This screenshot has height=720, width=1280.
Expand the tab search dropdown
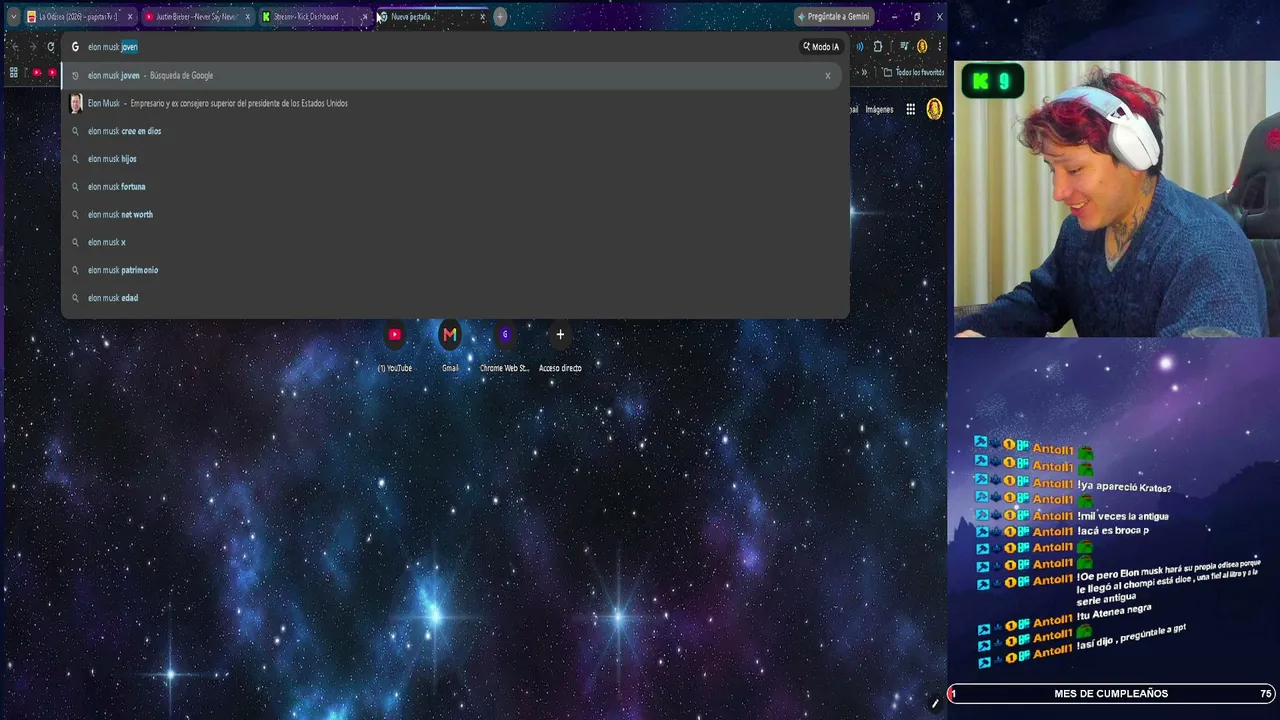click(x=13, y=17)
